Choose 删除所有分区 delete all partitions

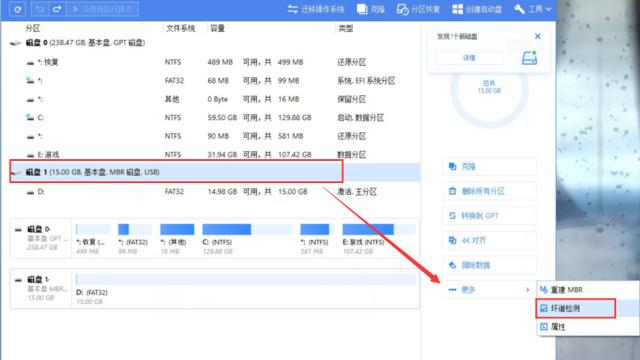click(489, 191)
